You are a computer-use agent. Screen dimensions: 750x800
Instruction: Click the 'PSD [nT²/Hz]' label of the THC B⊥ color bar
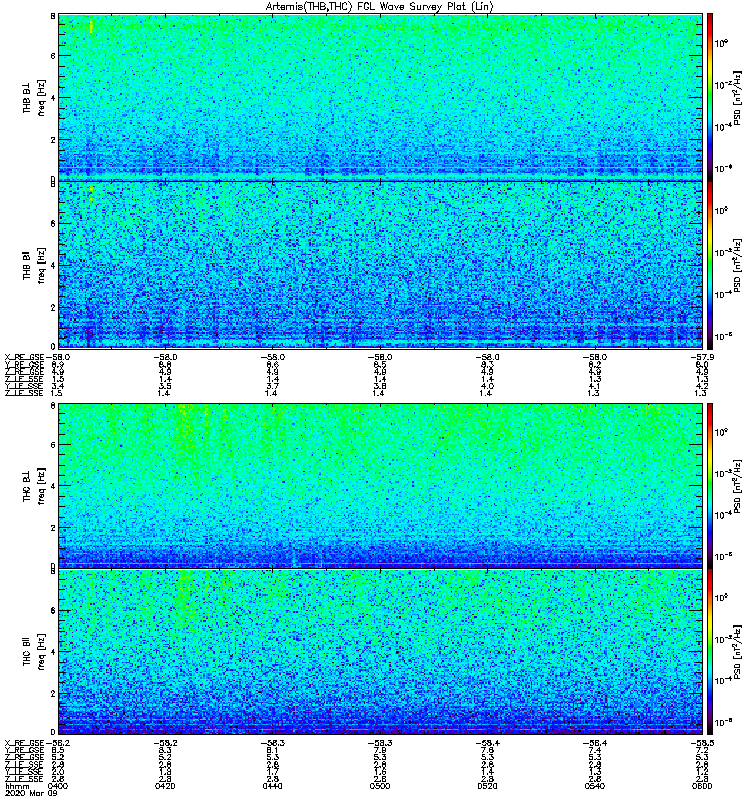[x=738, y=487]
